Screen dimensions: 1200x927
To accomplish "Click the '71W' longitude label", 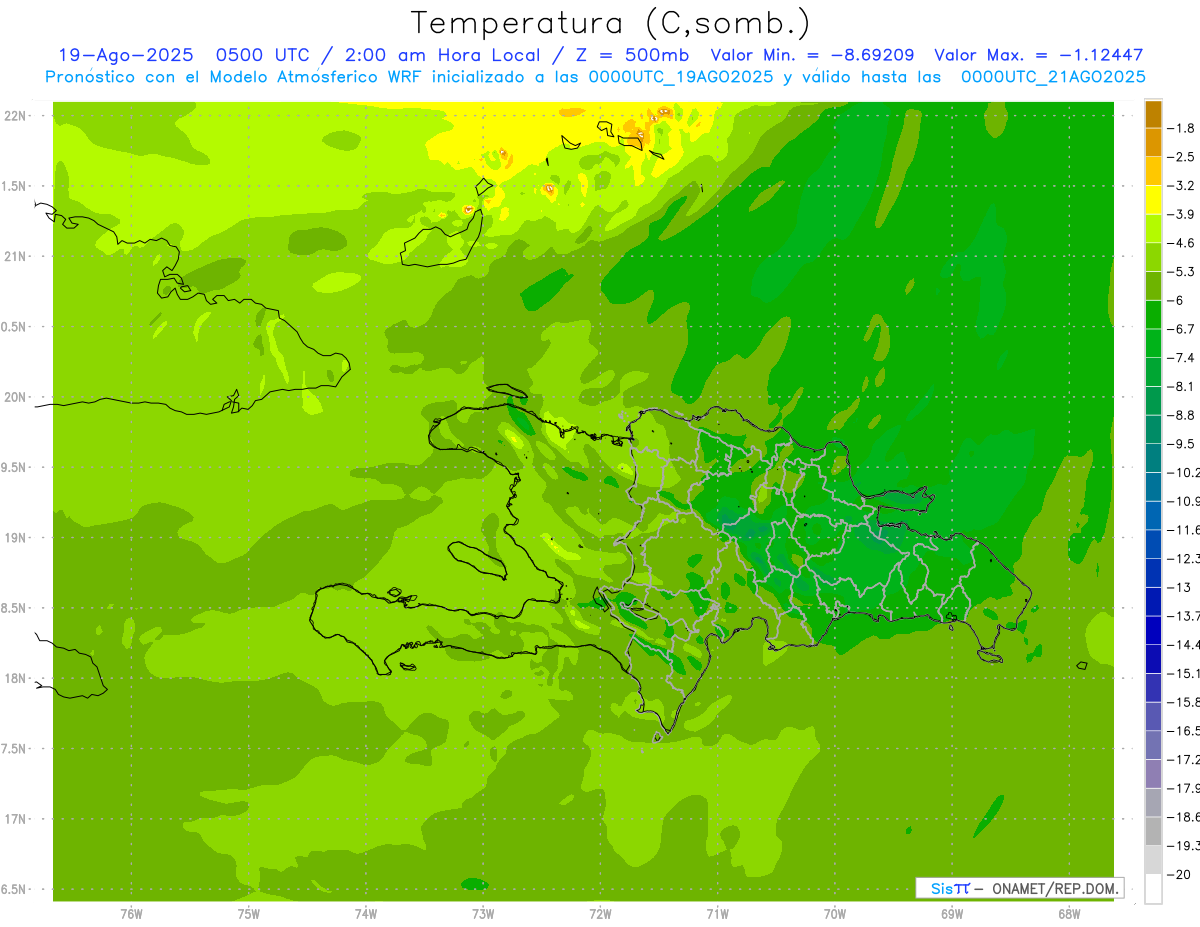I will 717,914.
